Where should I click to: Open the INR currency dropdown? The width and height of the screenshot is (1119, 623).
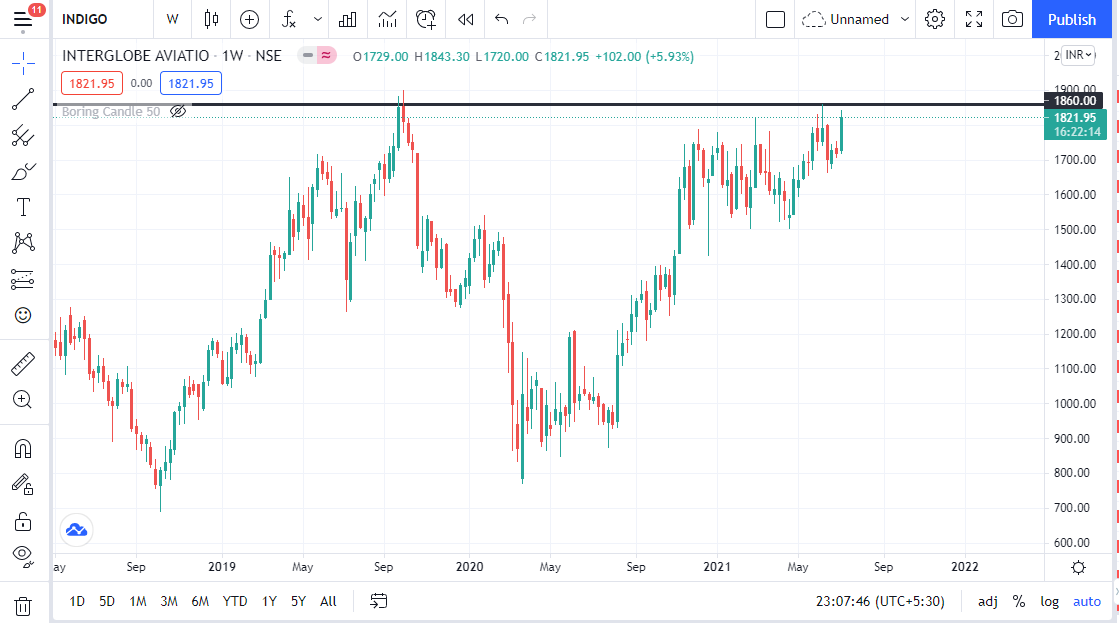tap(1078, 55)
